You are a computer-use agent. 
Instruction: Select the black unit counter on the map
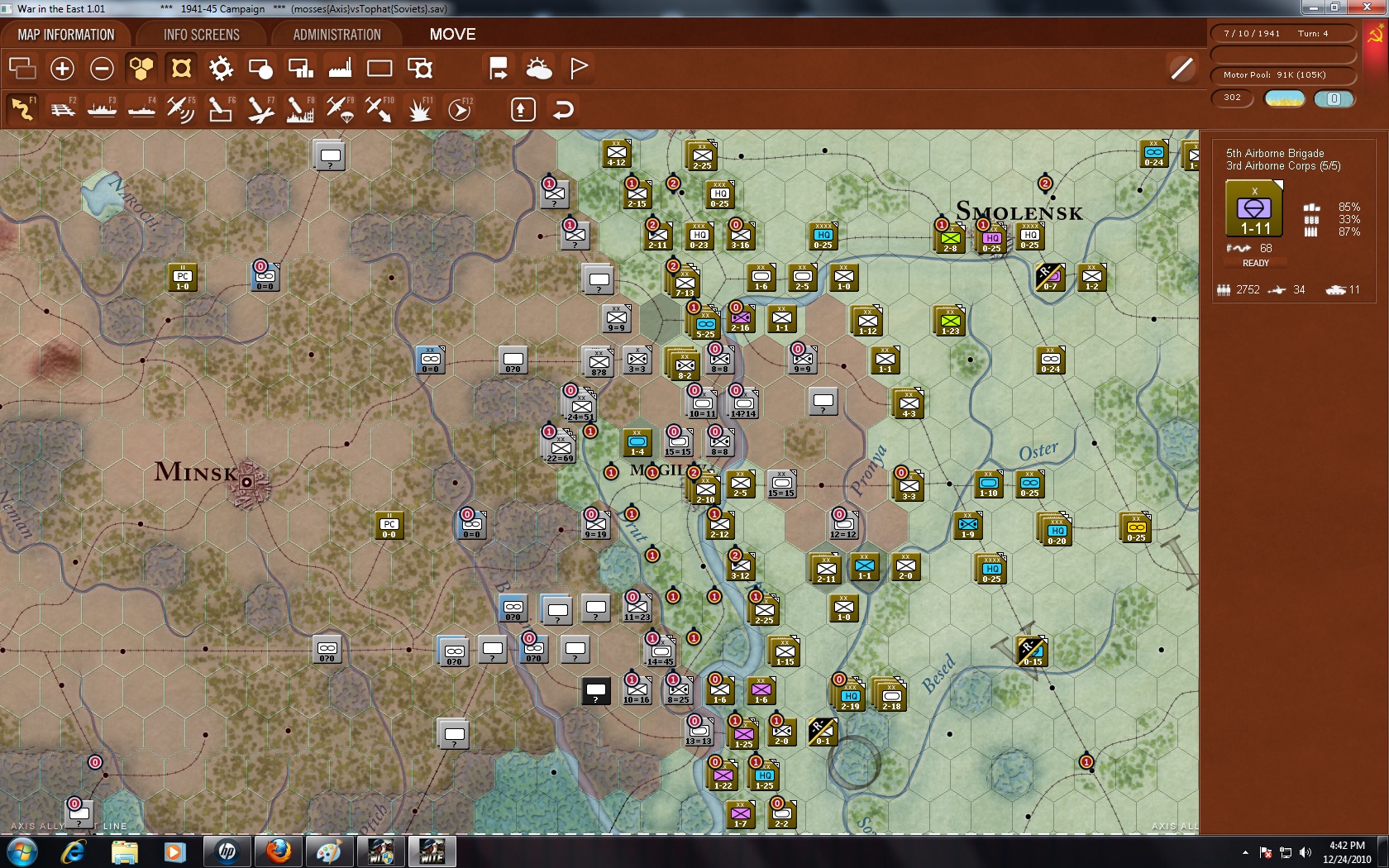[595, 691]
